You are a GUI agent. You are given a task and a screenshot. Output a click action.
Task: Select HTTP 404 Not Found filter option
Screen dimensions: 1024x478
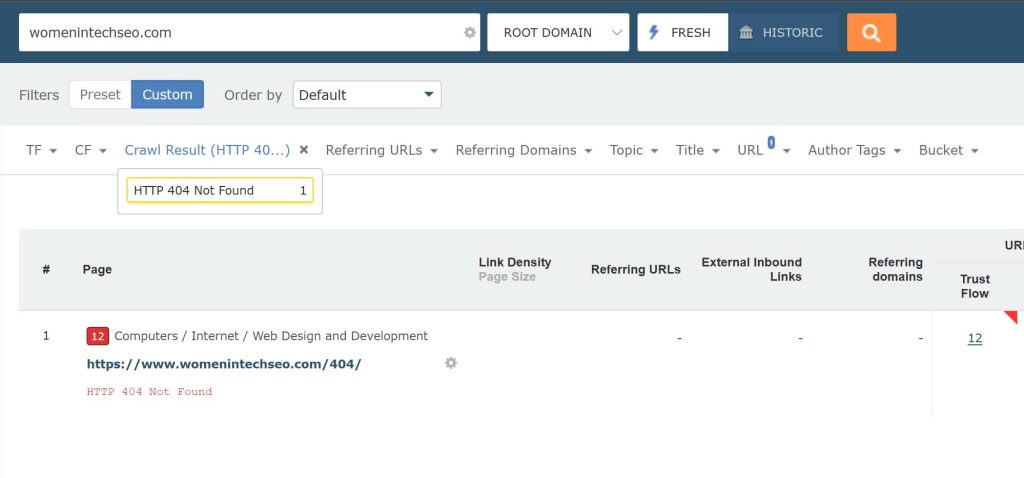[x=220, y=191]
